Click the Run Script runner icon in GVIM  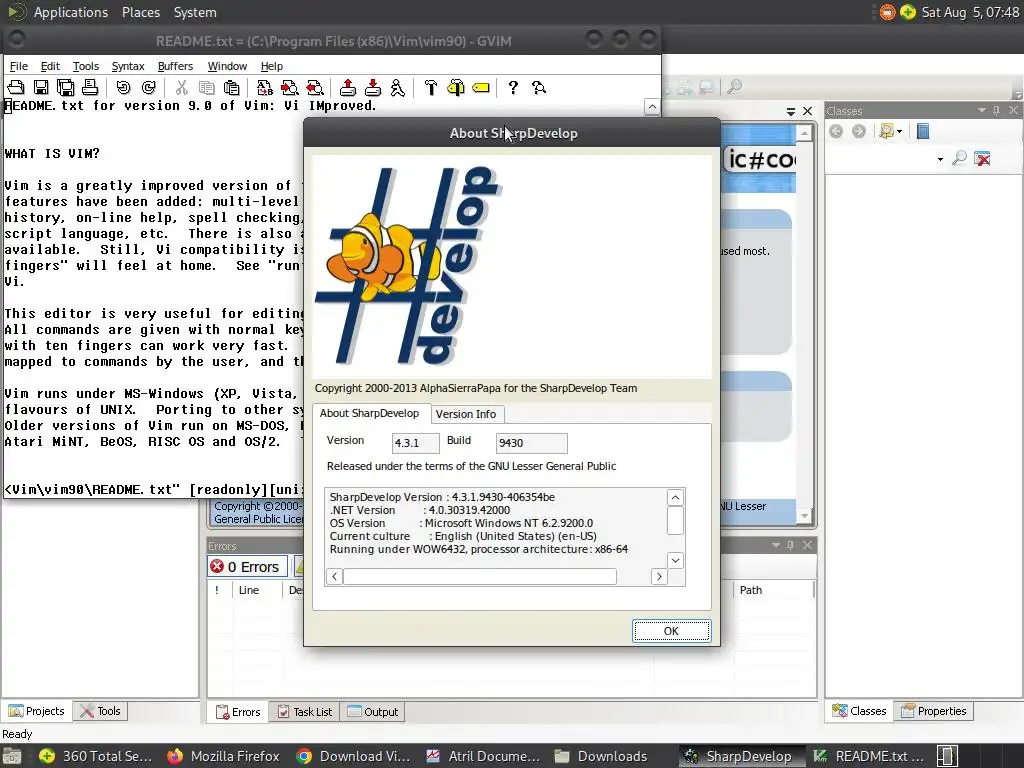(x=397, y=88)
